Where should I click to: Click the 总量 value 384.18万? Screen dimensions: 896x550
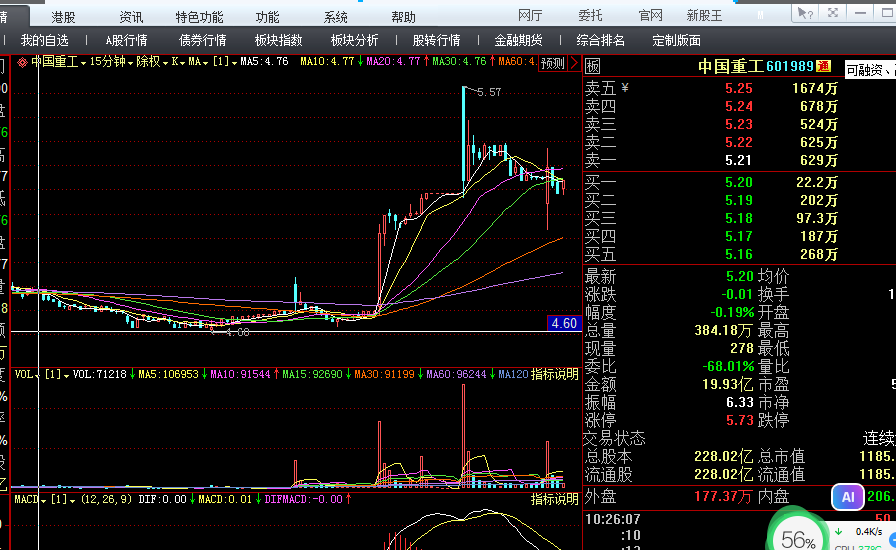(724, 330)
